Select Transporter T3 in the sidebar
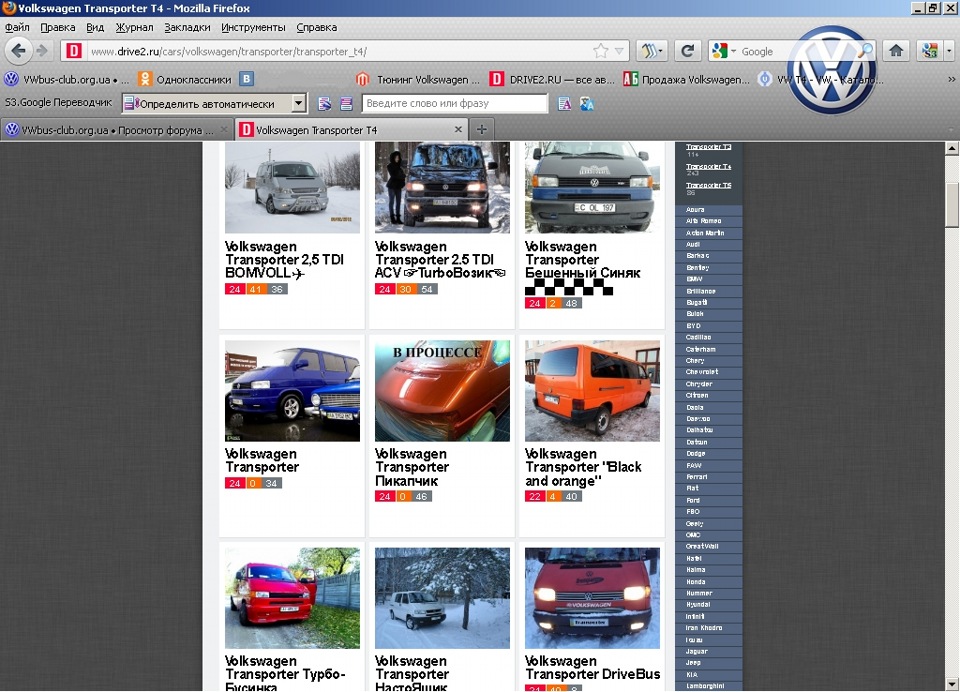This screenshot has width=960, height=692. 708,147
